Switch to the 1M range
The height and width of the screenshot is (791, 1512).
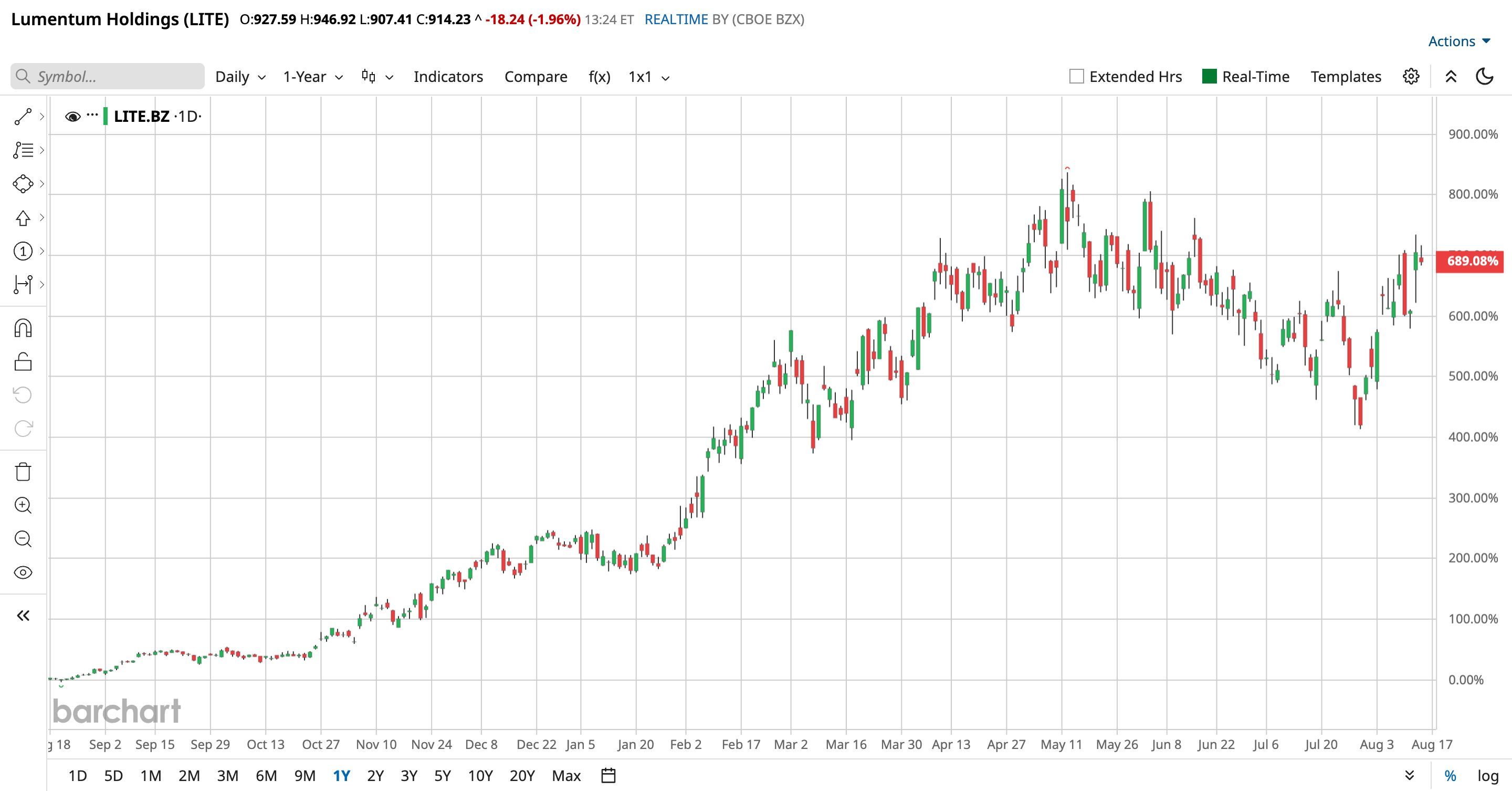tap(150, 776)
